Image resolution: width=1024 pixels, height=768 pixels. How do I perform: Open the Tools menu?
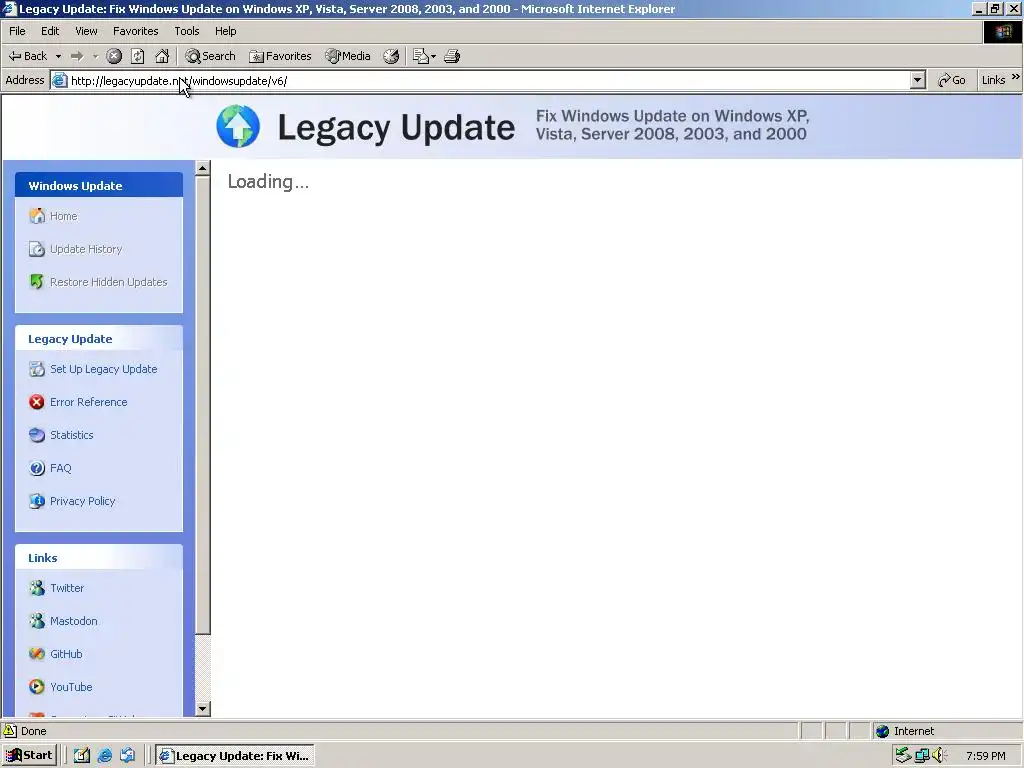point(187,31)
